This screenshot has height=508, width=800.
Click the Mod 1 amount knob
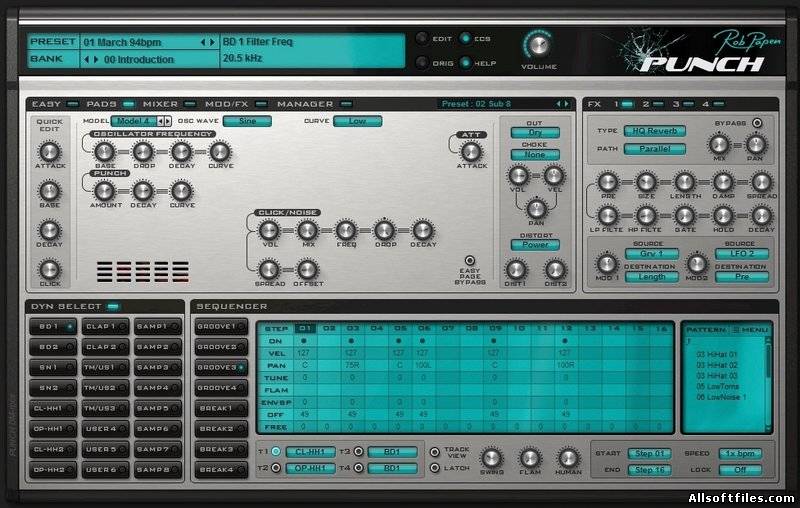[x=607, y=263]
